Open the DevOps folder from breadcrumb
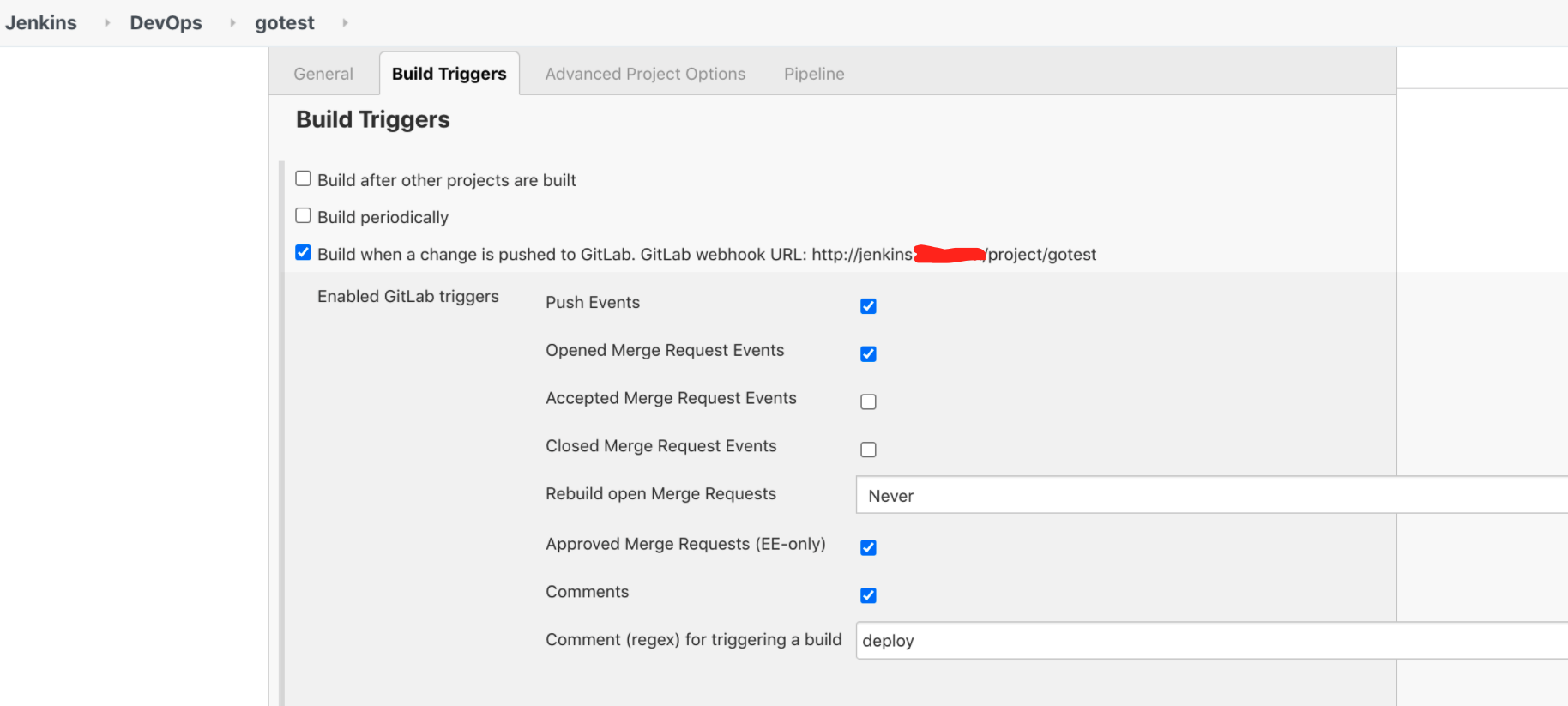1568x706 pixels. (166, 22)
